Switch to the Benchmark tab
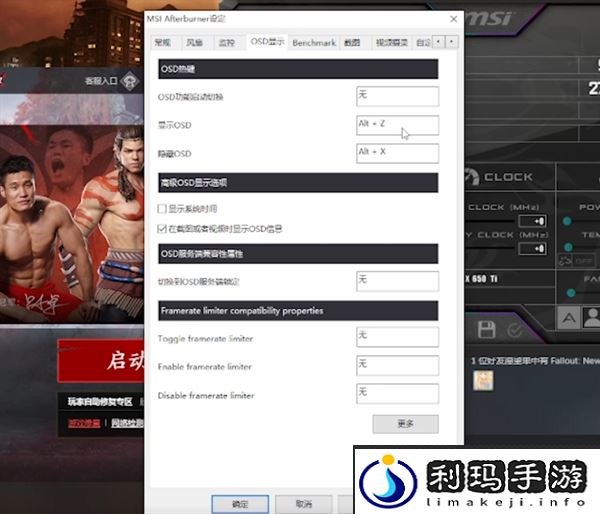Screen dimensions: 600x514 tap(314, 42)
